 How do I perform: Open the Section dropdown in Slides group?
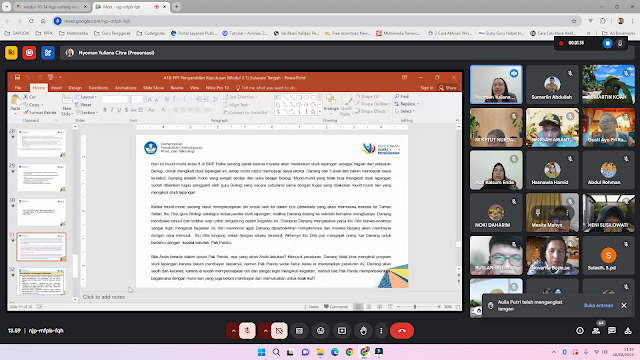86,113
